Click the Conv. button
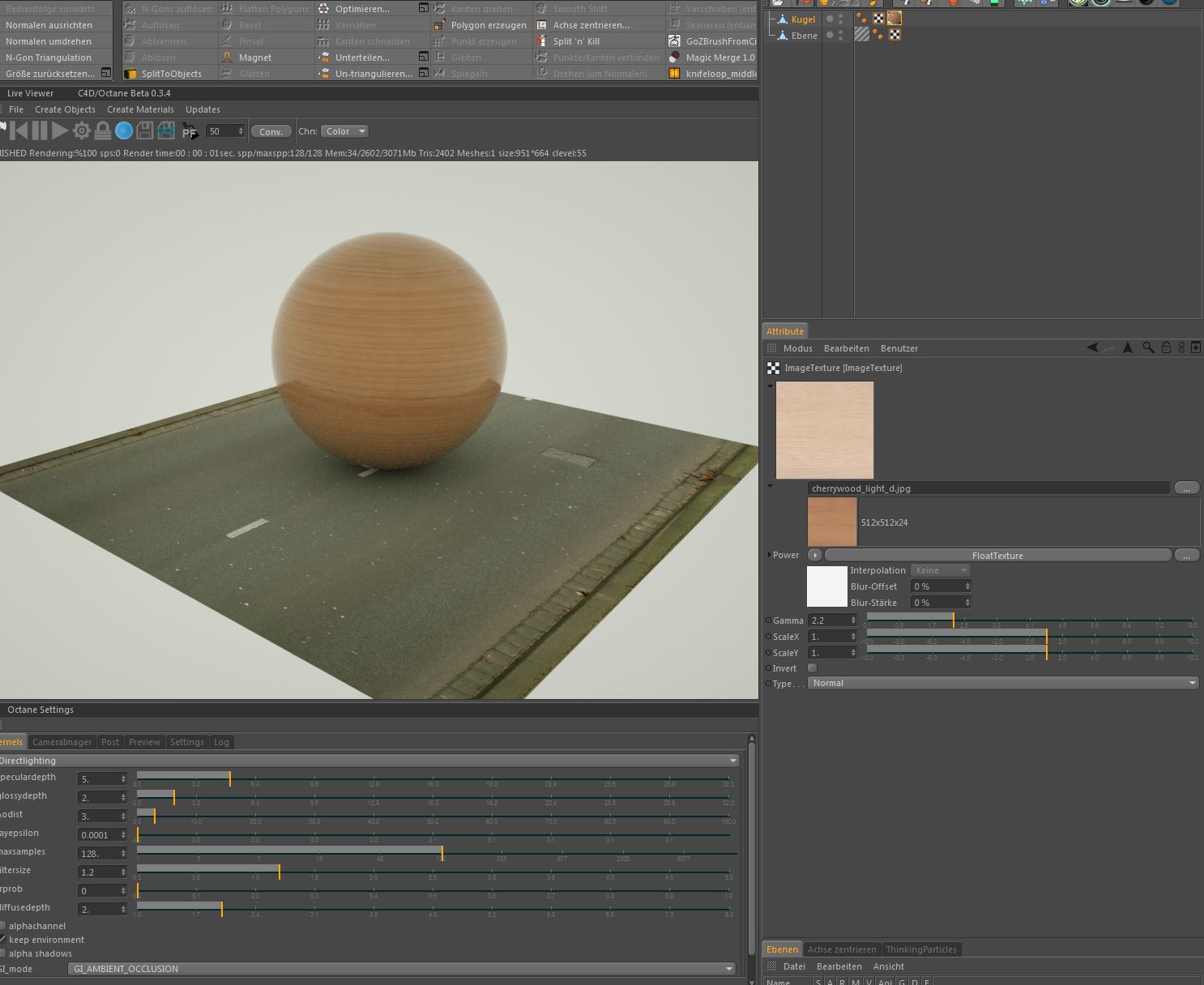The height and width of the screenshot is (985, 1204). (x=271, y=131)
